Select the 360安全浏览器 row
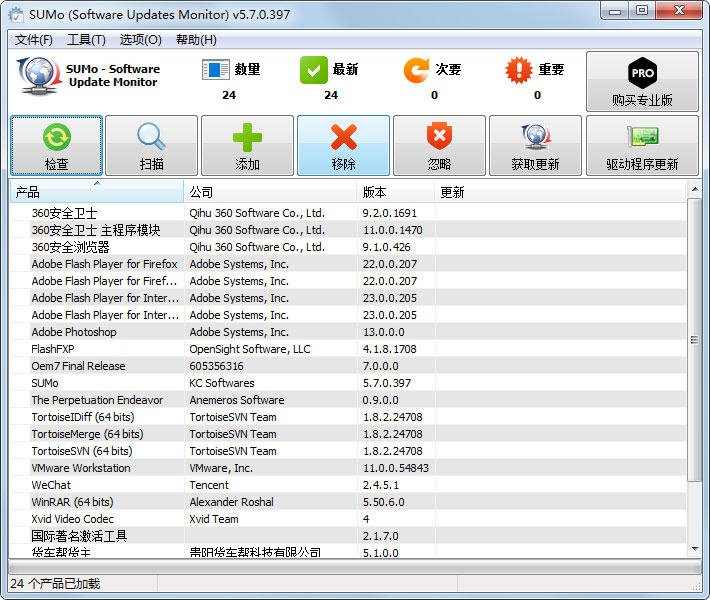 pos(348,247)
